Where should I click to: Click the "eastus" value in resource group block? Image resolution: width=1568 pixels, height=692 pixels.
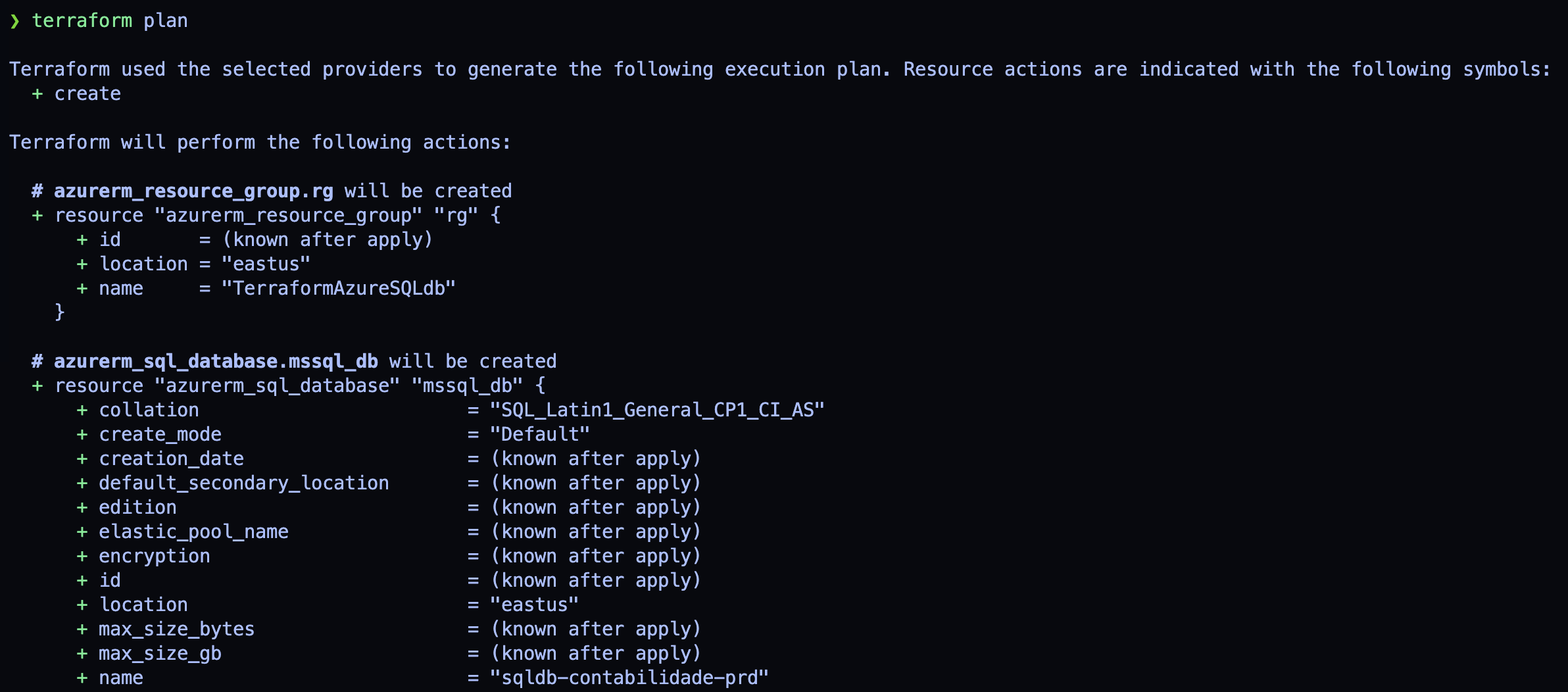(x=266, y=264)
